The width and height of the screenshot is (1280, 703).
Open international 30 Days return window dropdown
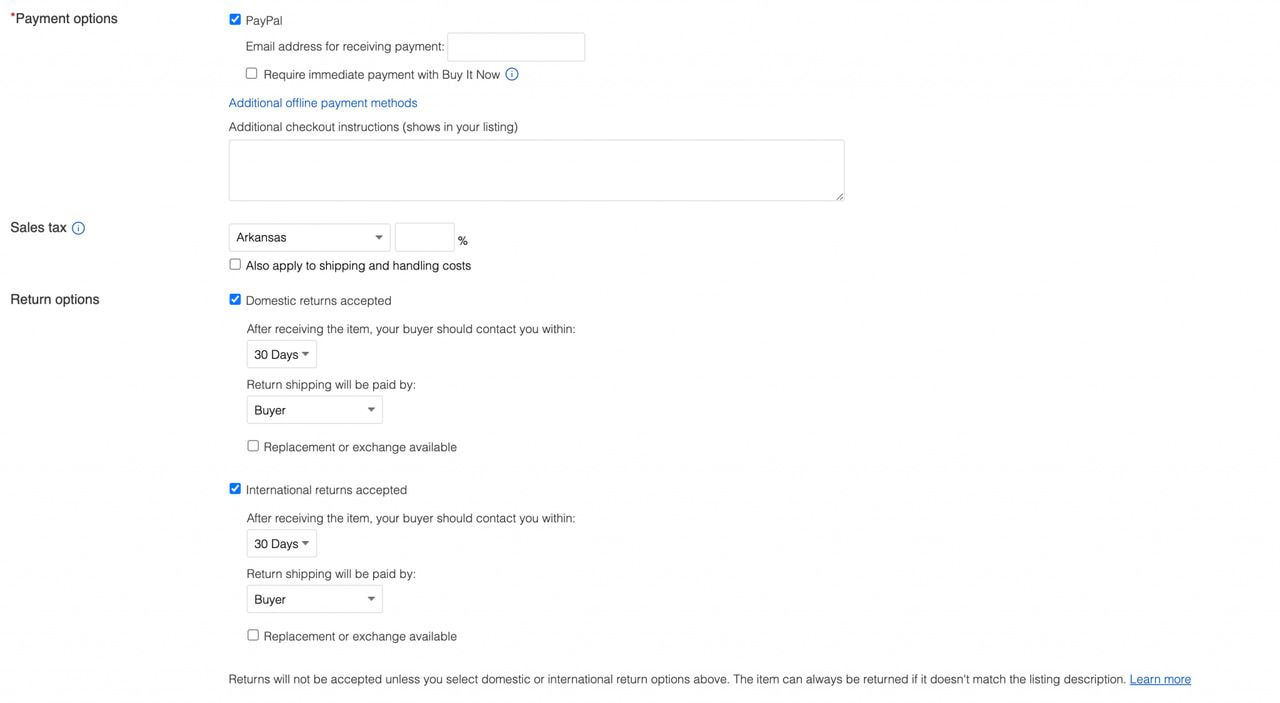pos(281,543)
